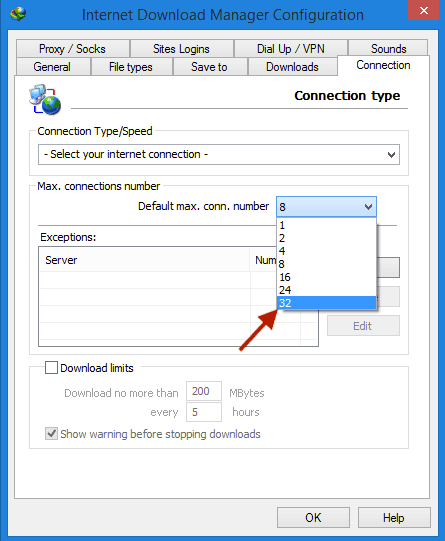This screenshot has width=445, height=541.
Task: Switch to the File types tab
Action: click(131, 67)
